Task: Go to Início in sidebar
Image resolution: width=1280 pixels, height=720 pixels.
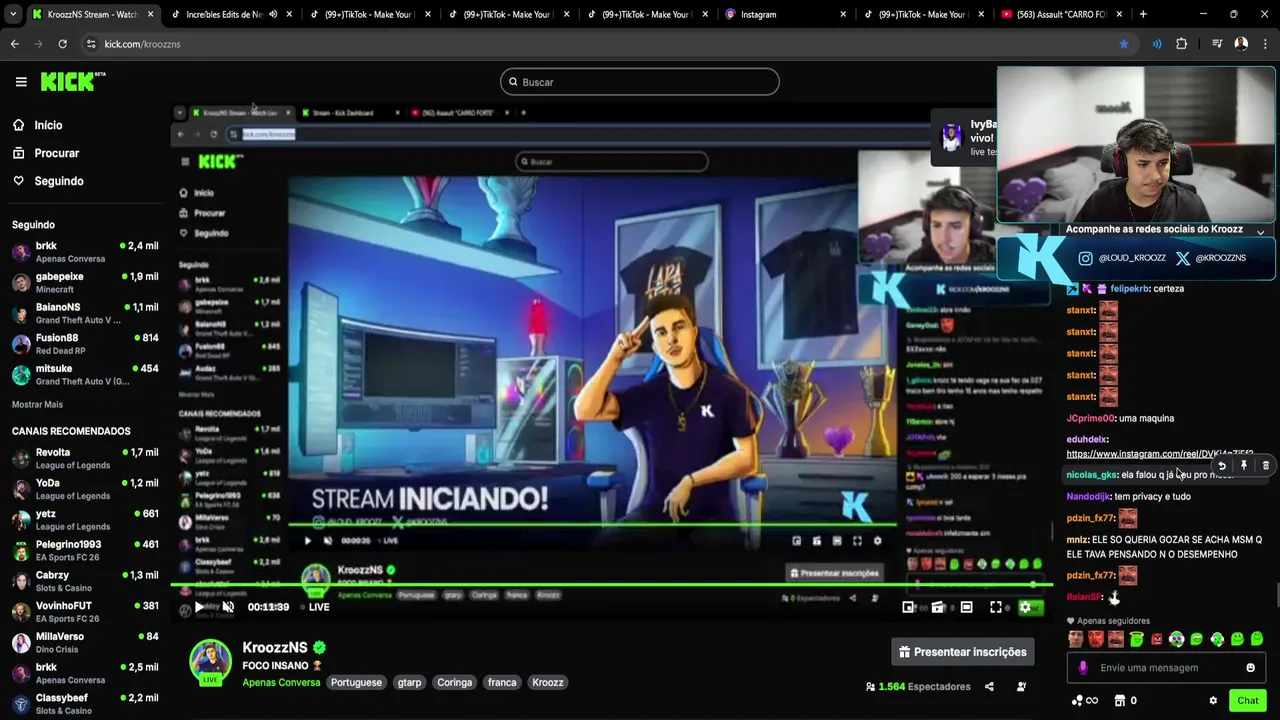Action: click(x=37, y=125)
